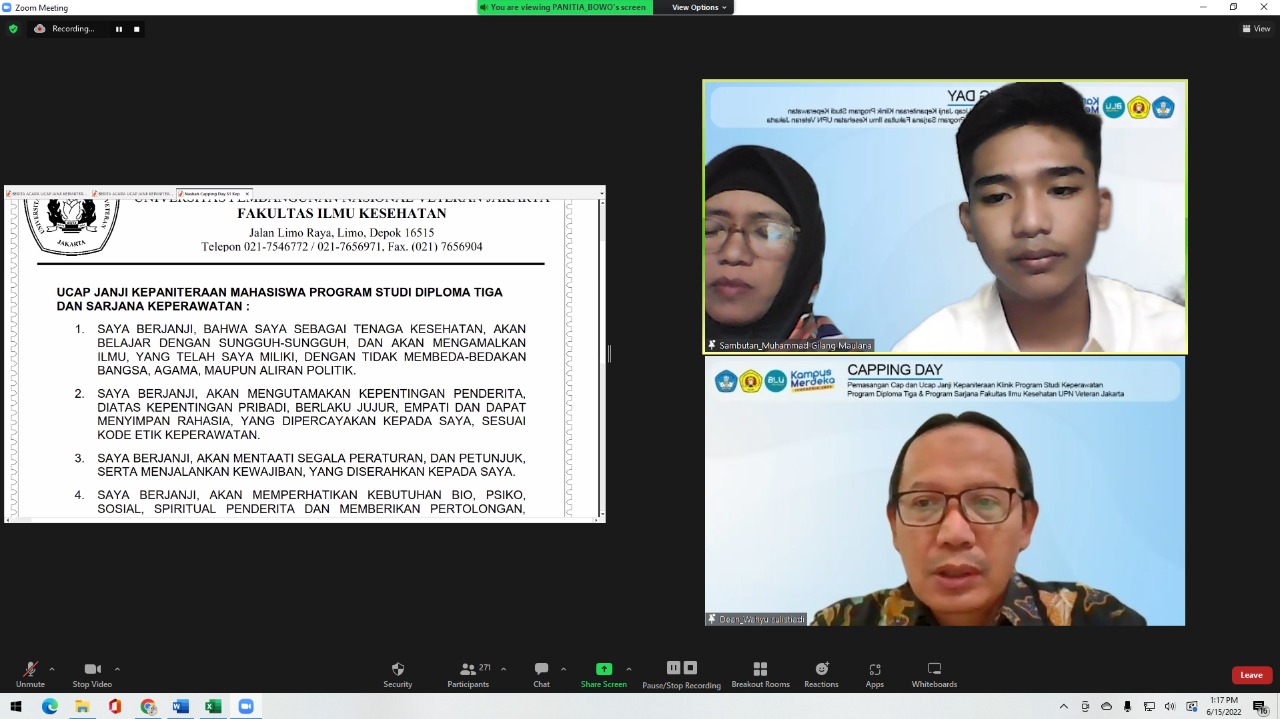Open Whiteboards
The width and height of the screenshot is (1280, 719).
point(934,675)
